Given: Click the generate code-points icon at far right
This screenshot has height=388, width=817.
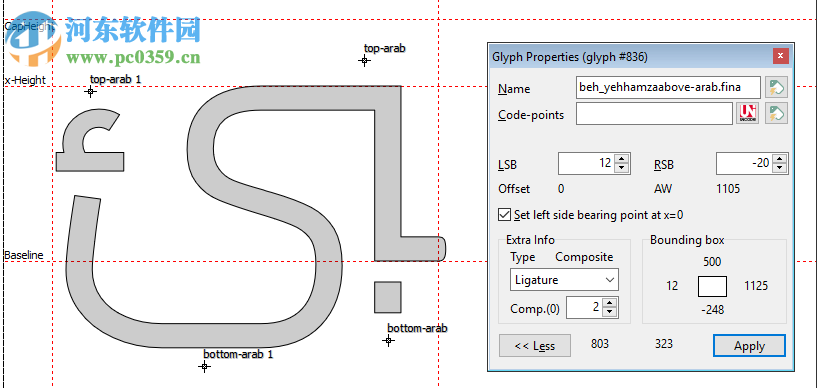Looking at the screenshot, I should click(x=776, y=114).
